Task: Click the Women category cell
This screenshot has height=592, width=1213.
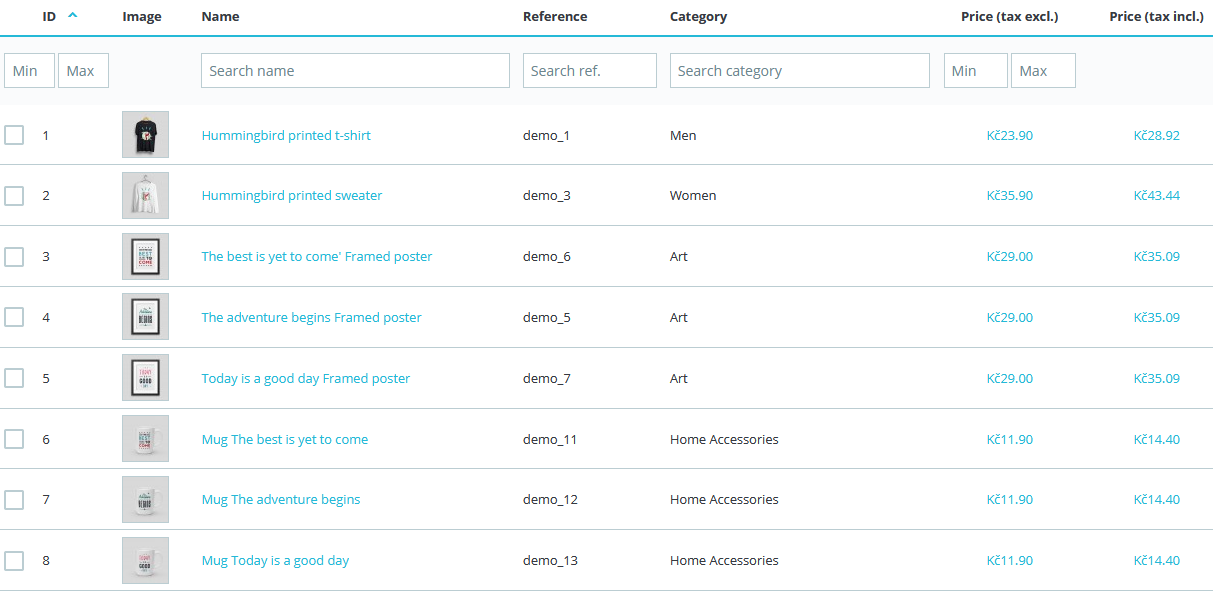Action: click(x=693, y=196)
